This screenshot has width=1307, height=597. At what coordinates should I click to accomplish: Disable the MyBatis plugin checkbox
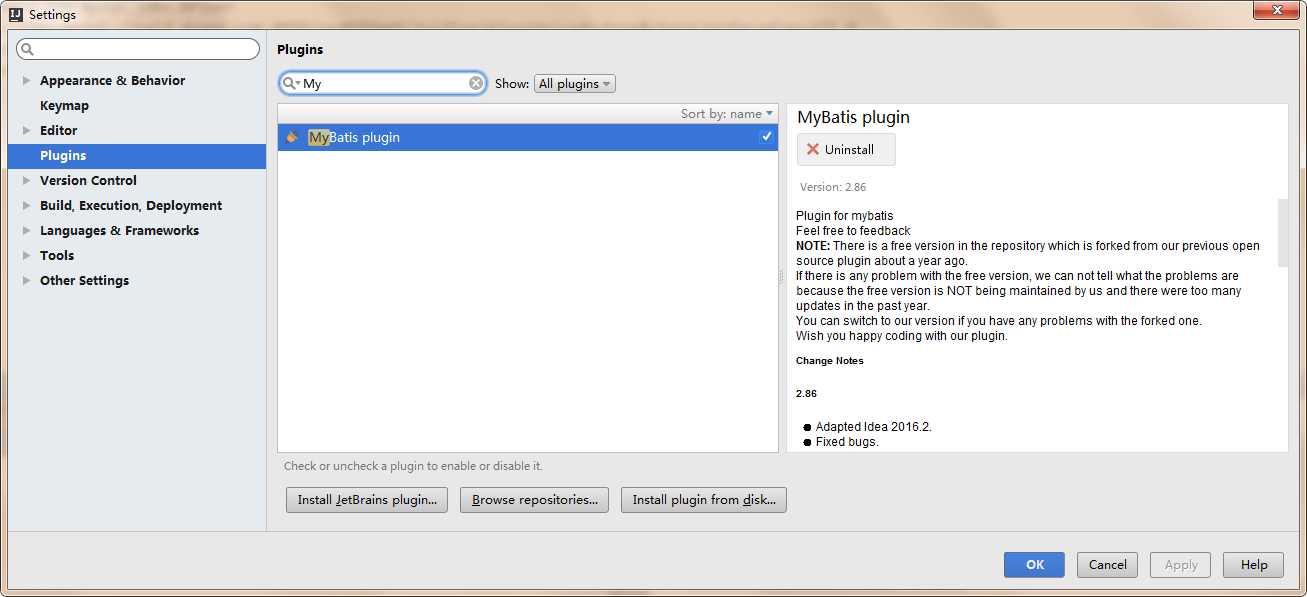(x=766, y=137)
